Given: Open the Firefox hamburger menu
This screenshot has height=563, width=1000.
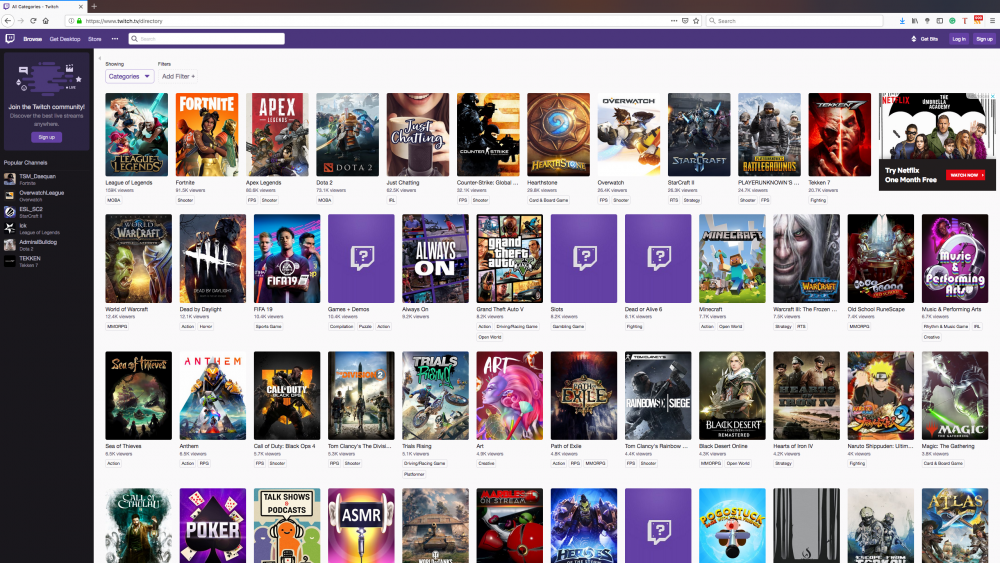Looking at the screenshot, I should pos(991,20).
